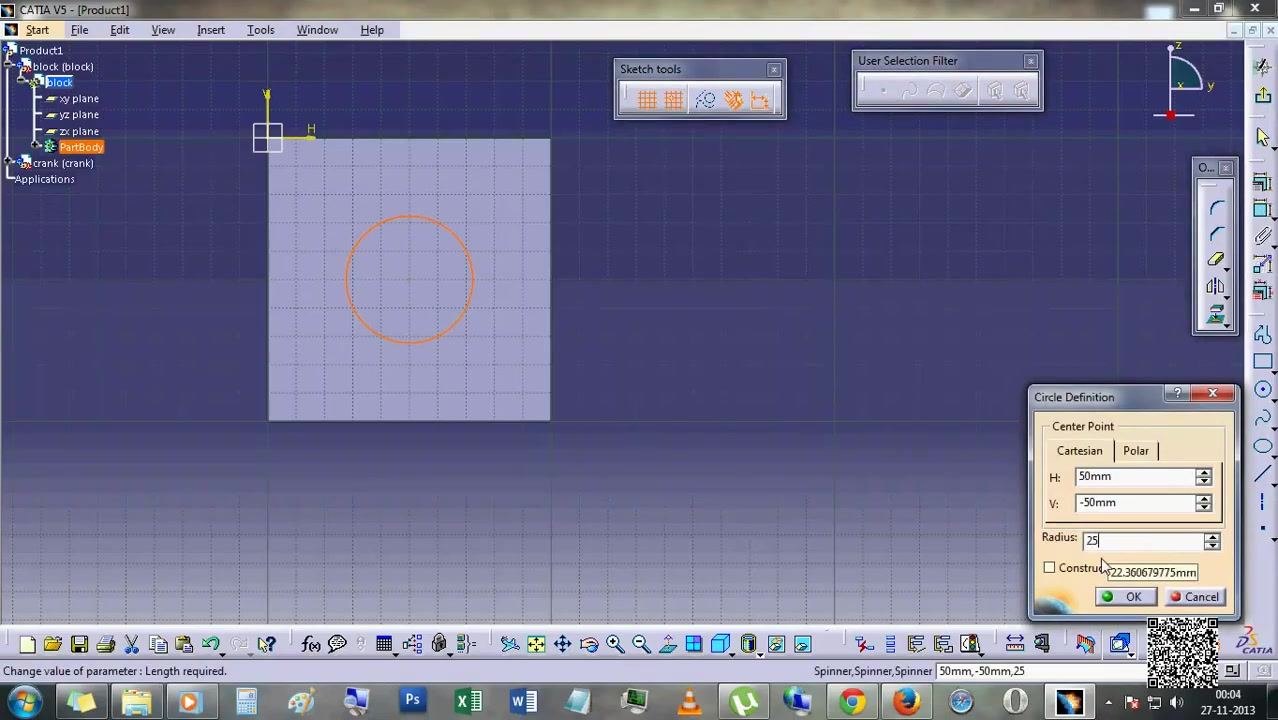This screenshot has width=1278, height=720.
Task: Toggle the Grid icon in Sketch tools
Action: click(x=647, y=100)
